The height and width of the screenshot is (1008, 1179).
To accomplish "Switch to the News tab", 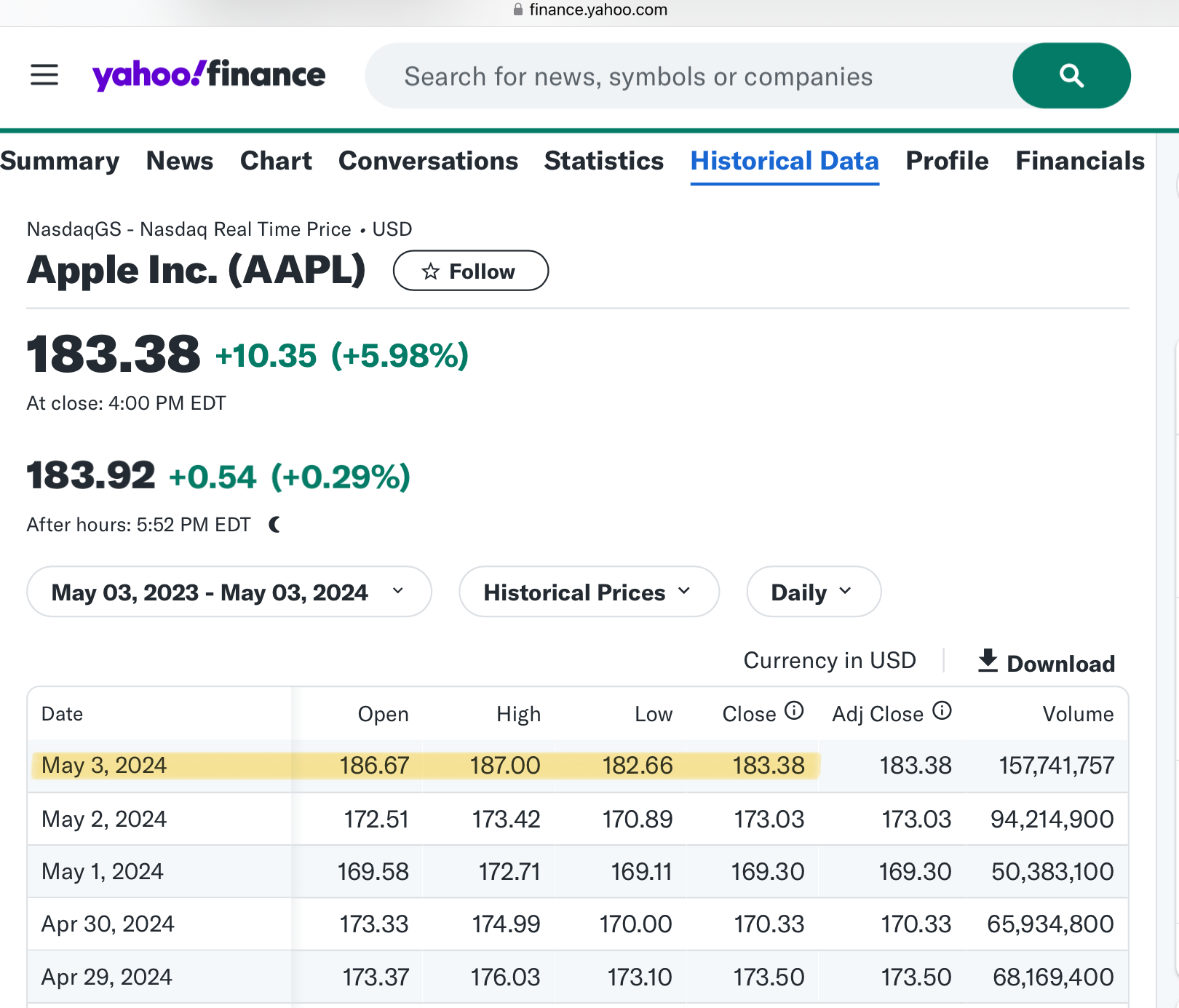I will coord(180,161).
